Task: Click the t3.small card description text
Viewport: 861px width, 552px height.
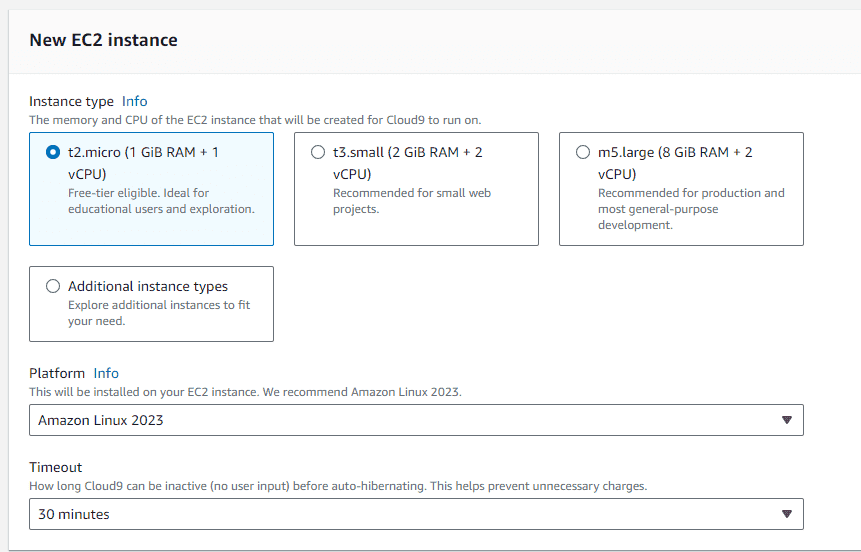Action: pyautogui.click(x=412, y=201)
